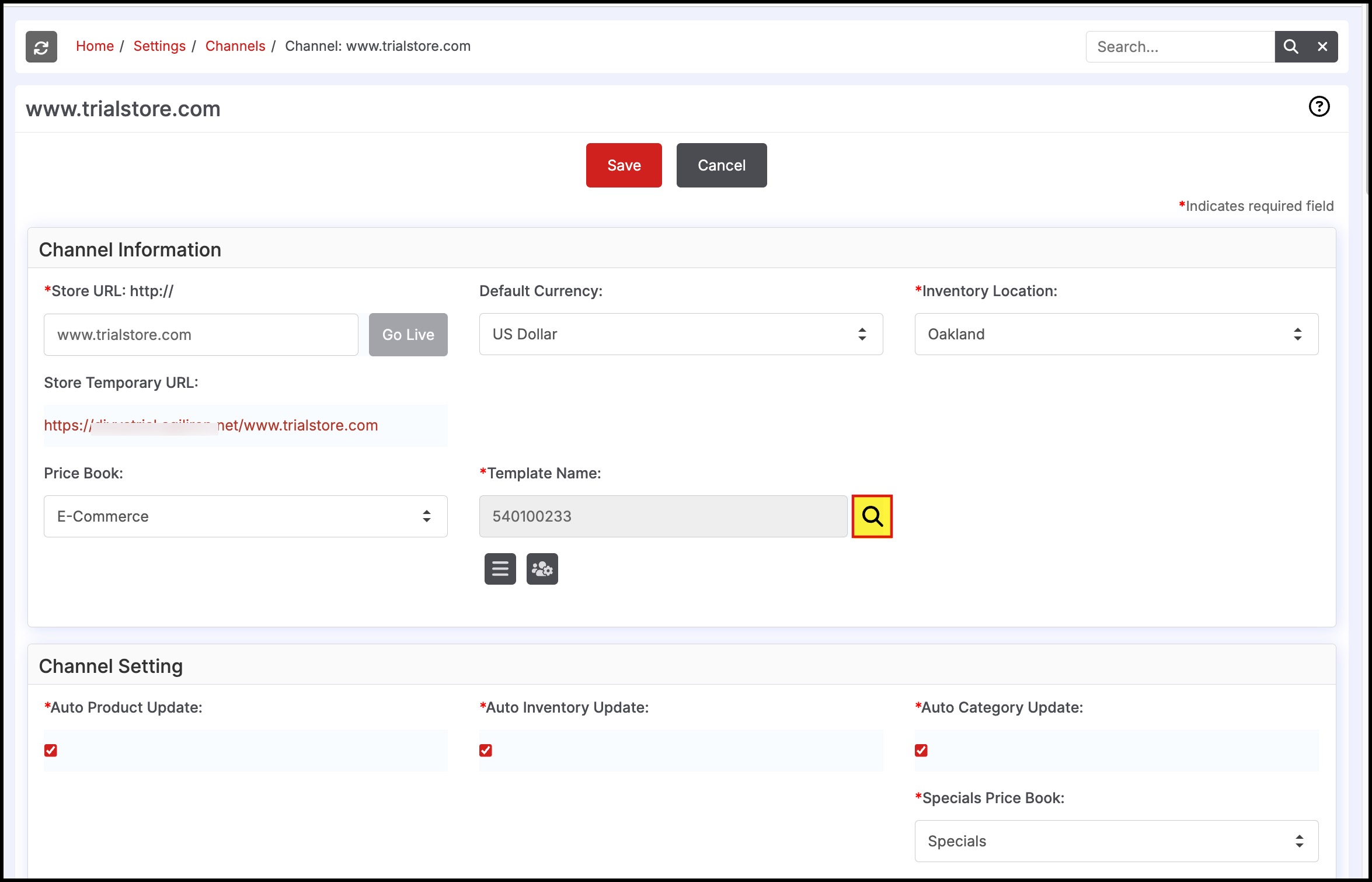Go to Home breadcrumb

(95, 46)
